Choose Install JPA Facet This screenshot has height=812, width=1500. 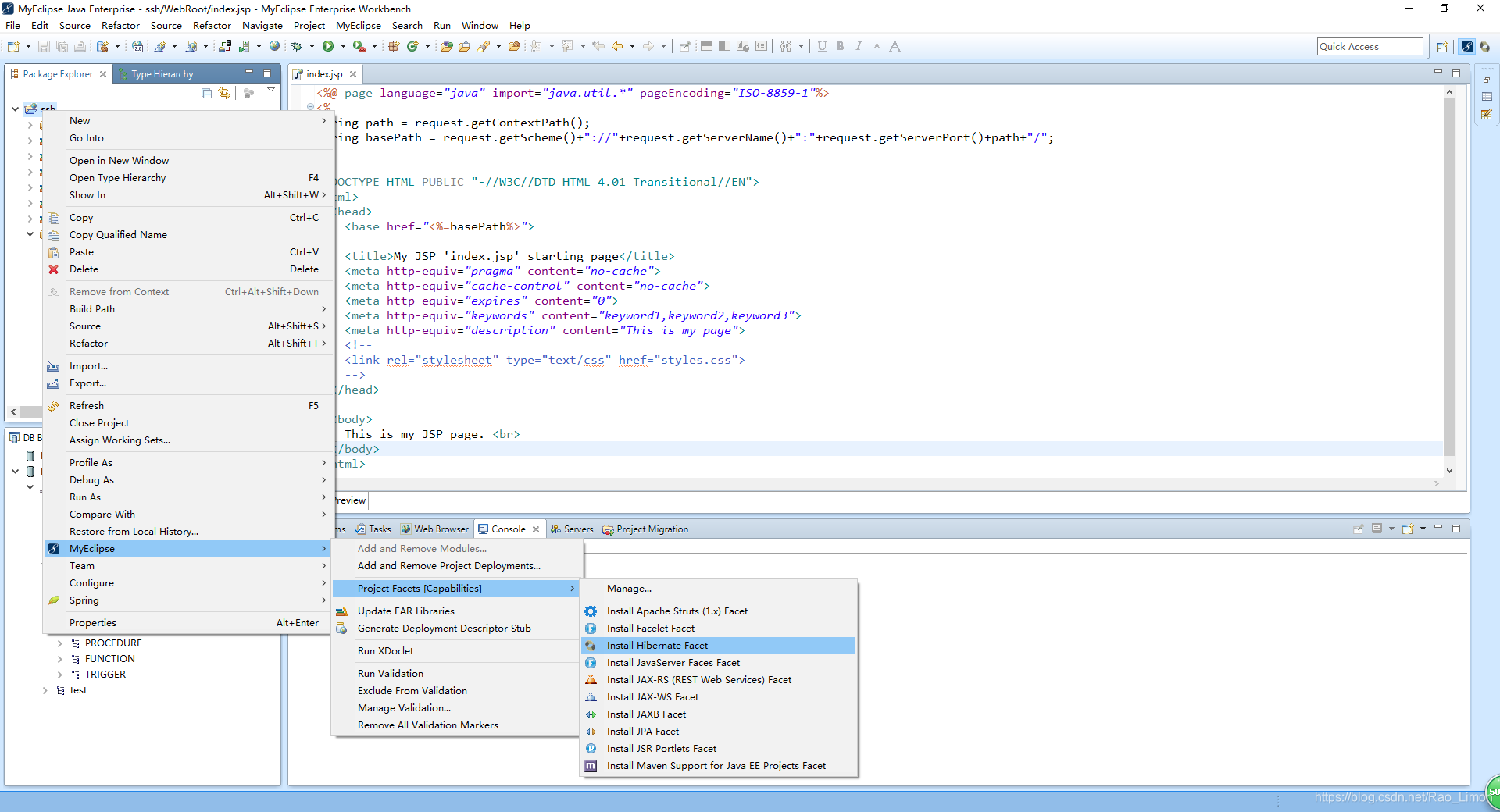click(718, 732)
